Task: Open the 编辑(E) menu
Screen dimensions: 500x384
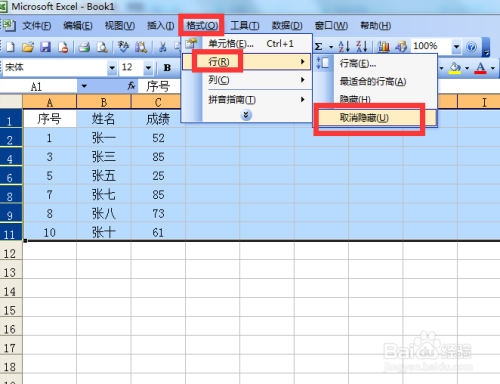Action: pyautogui.click(x=78, y=26)
